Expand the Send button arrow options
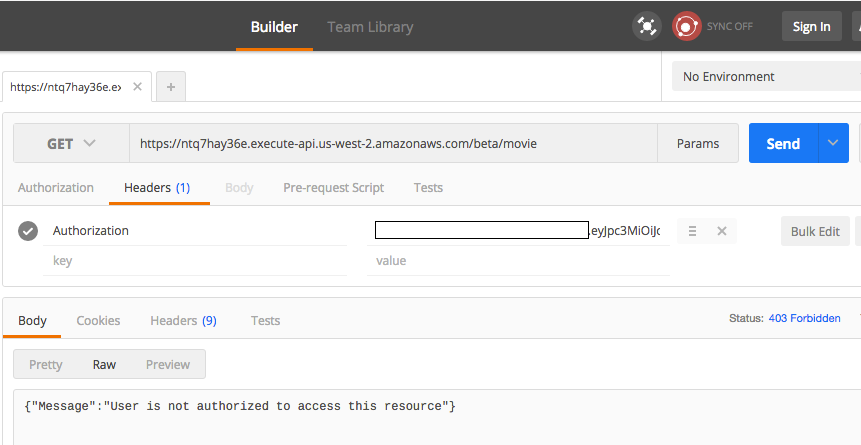This screenshot has width=861, height=445. (833, 143)
